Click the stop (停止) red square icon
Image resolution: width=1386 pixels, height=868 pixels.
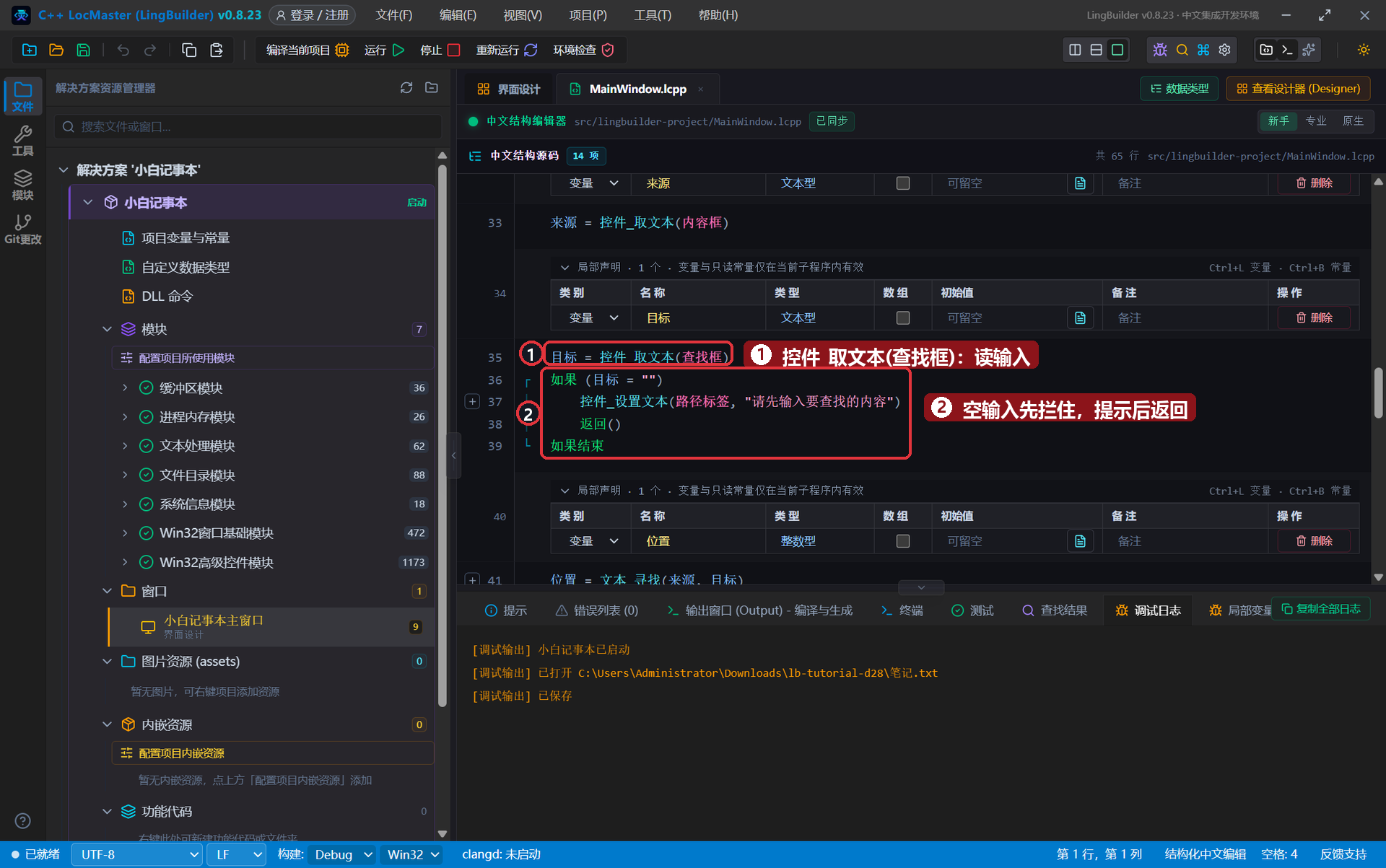click(x=454, y=50)
